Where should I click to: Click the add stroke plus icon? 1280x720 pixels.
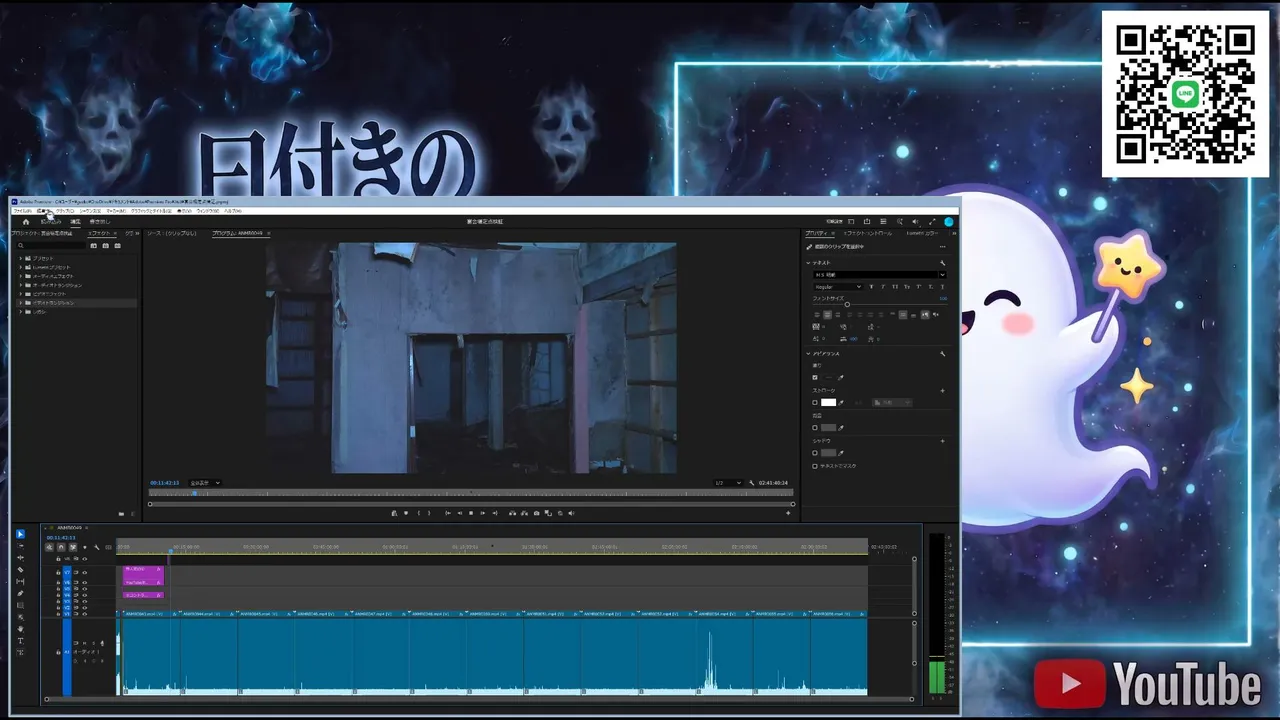click(x=942, y=391)
